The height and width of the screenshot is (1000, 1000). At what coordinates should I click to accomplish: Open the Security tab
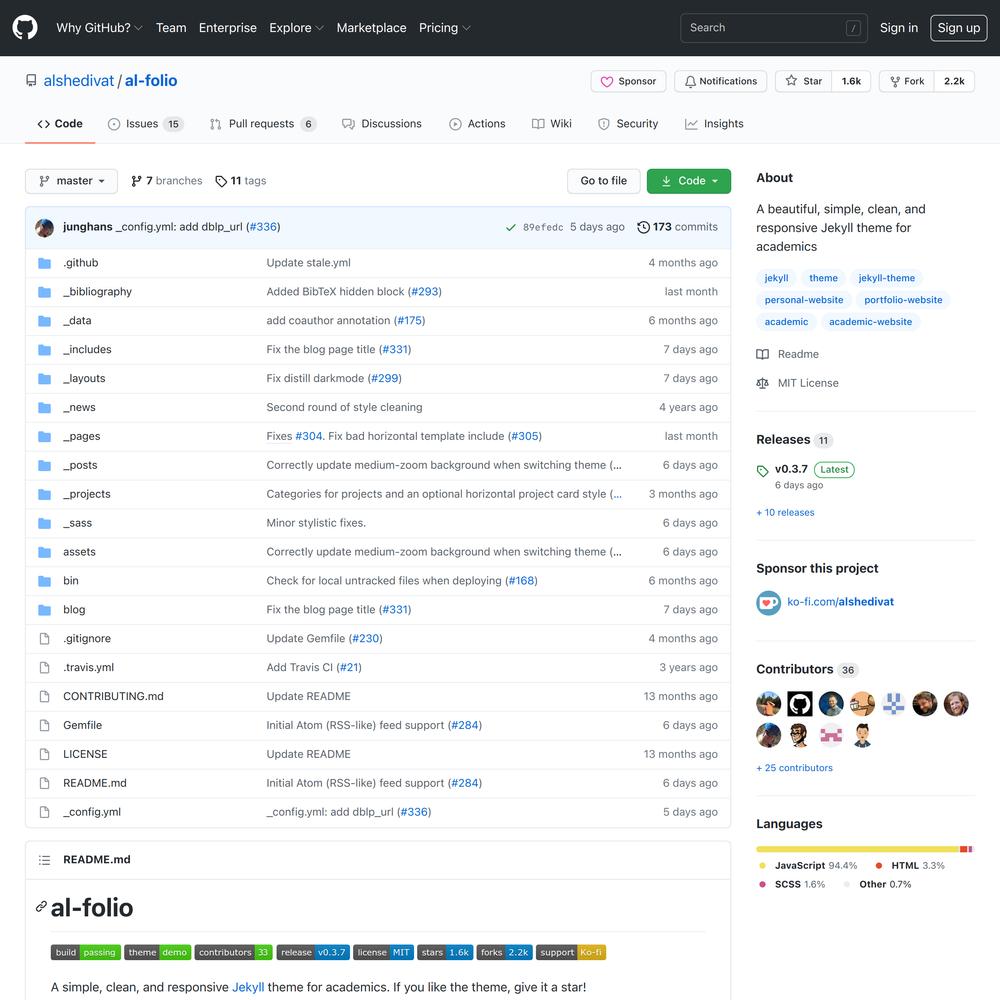click(628, 124)
